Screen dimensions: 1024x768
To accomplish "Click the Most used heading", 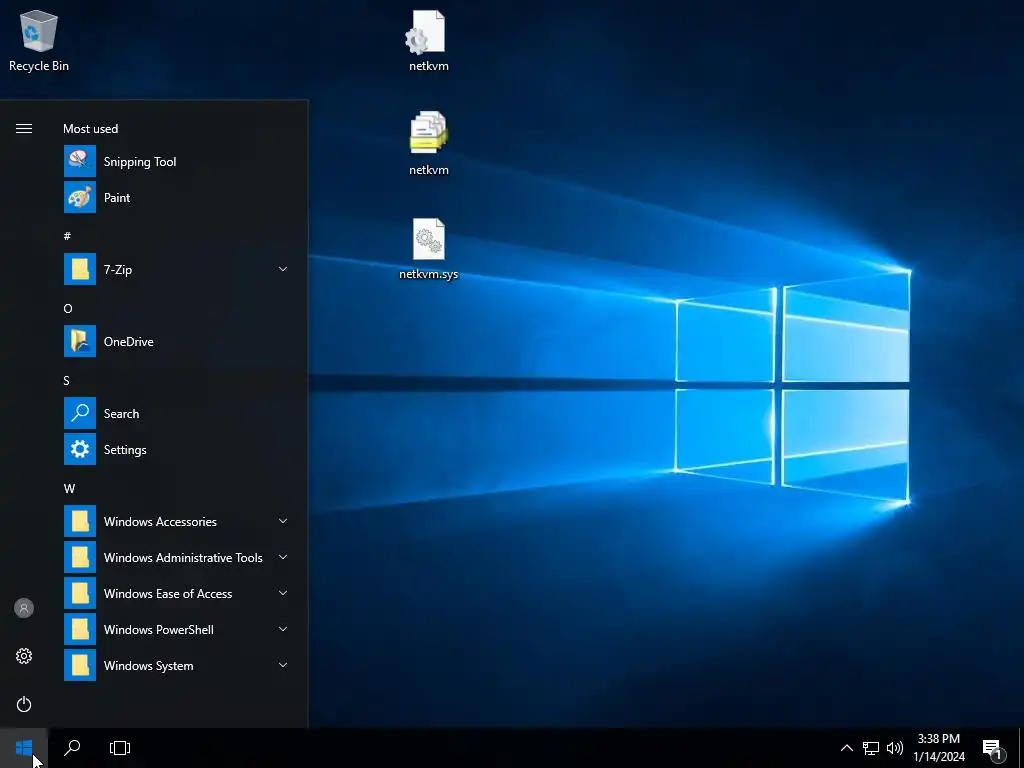I will 91,129.
